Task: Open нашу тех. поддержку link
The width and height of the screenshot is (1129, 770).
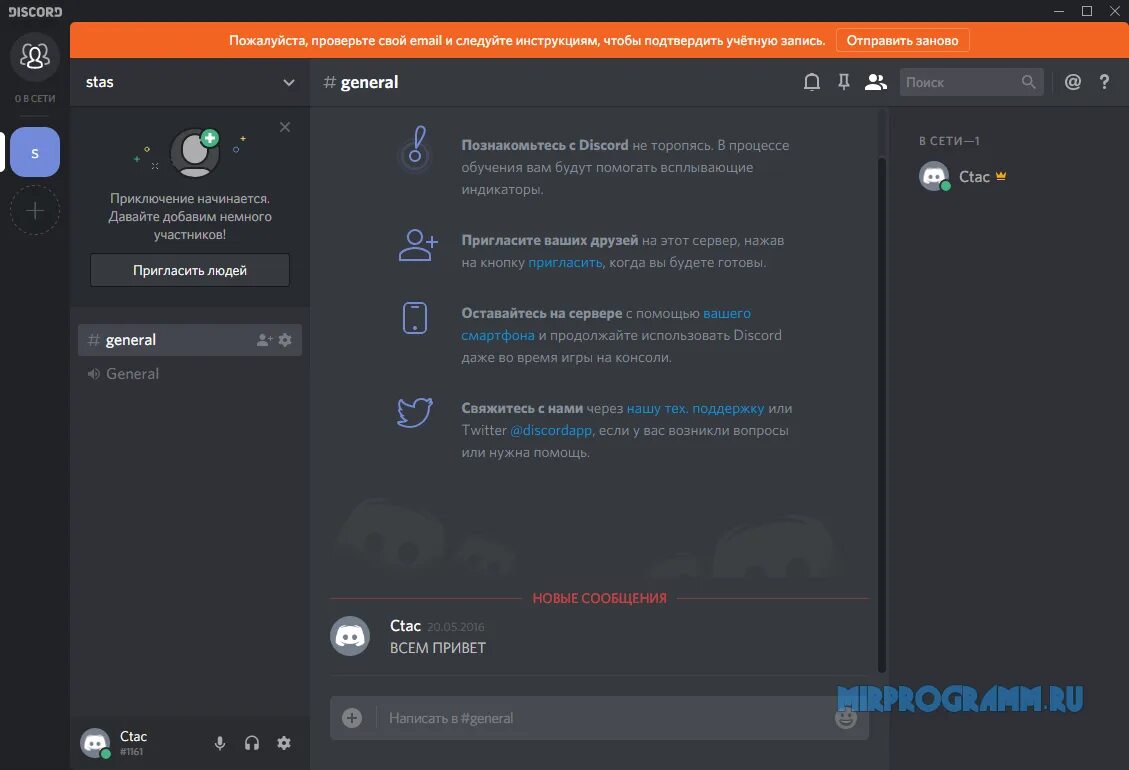Action: (x=696, y=408)
